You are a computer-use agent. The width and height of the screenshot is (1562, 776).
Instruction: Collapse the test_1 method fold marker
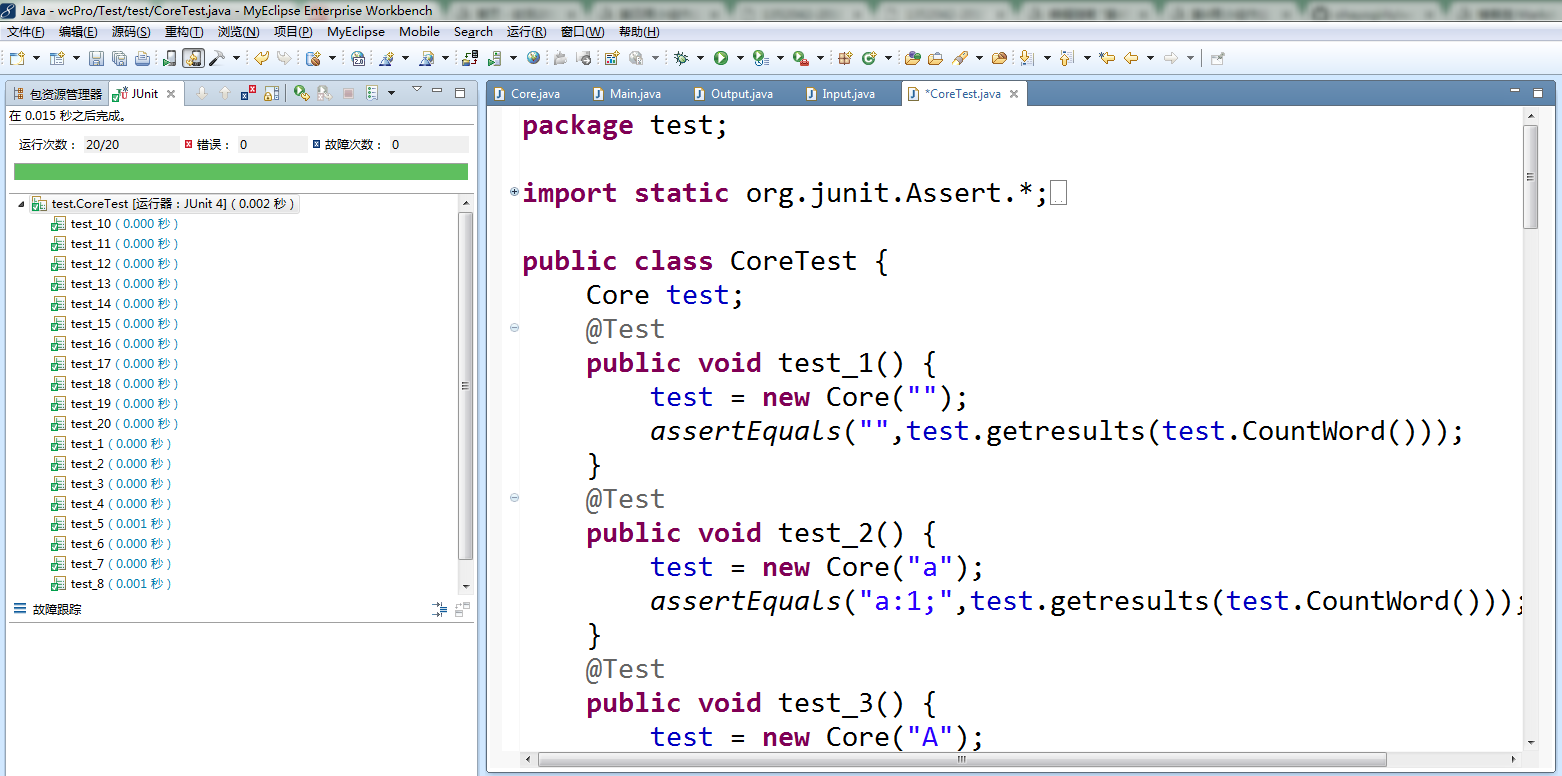[514, 327]
